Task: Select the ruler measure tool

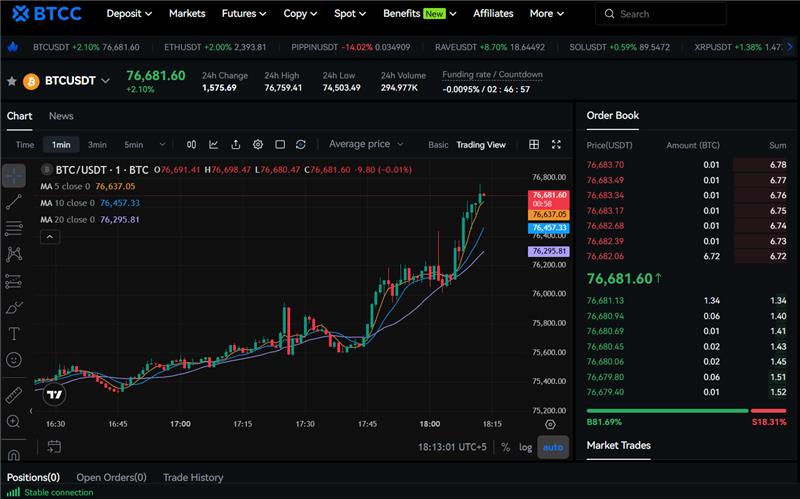Action: [x=14, y=395]
